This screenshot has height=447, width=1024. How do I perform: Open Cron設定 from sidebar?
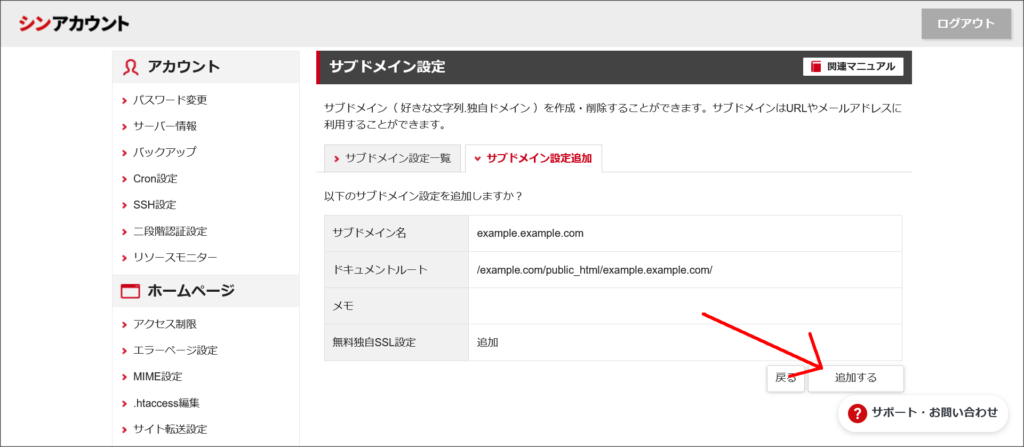pyautogui.click(x=155, y=179)
